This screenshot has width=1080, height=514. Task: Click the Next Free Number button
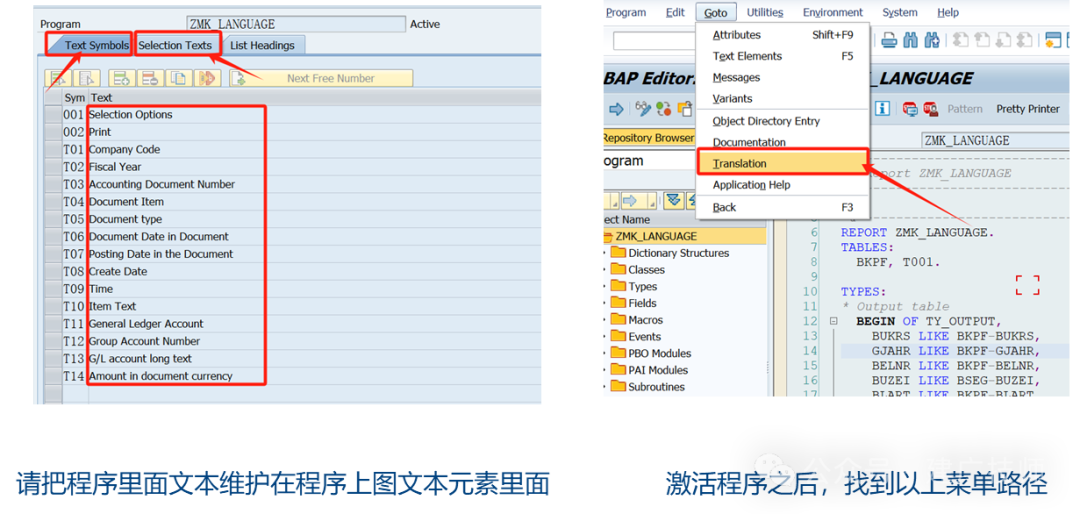pyautogui.click(x=321, y=79)
